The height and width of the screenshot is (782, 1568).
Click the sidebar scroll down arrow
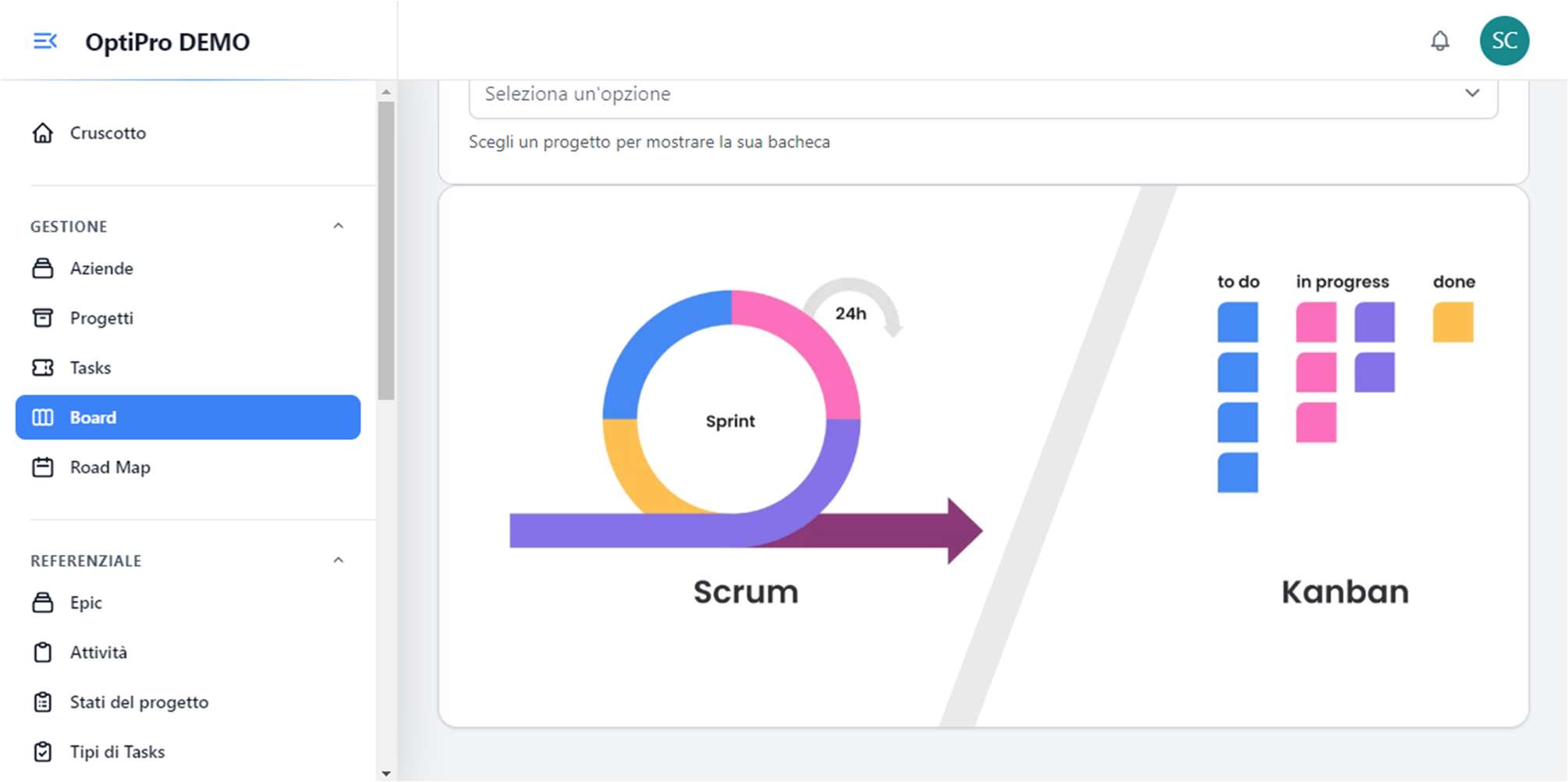pyautogui.click(x=386, y=773)
